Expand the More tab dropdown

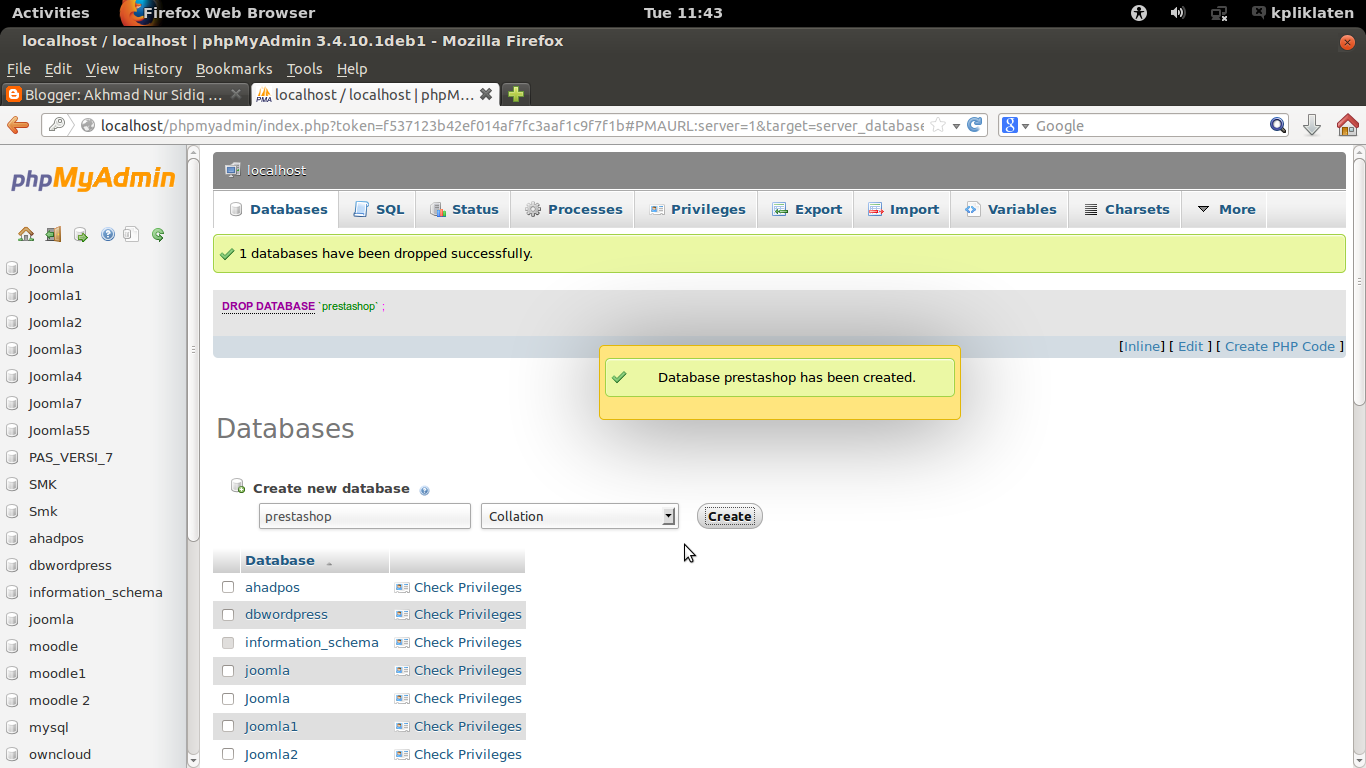[x=1226, y=209]
